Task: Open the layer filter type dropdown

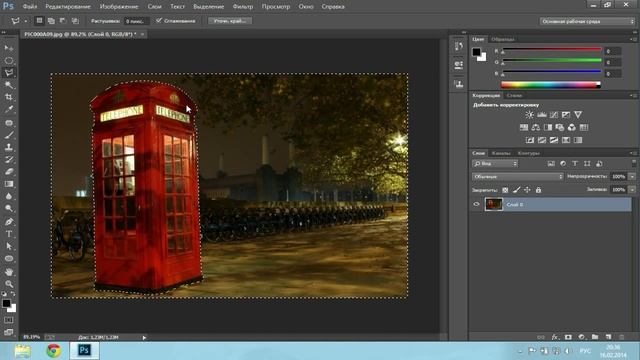Action: pyautogui.click(x=495, y=164)
